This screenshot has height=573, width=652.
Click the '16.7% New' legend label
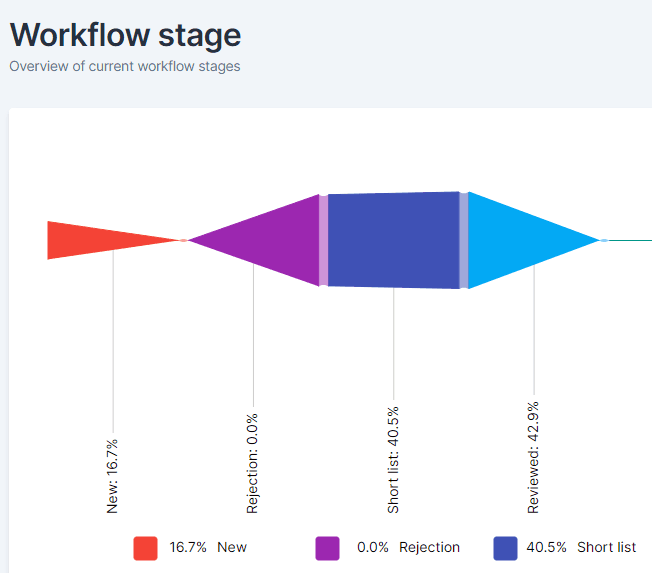tap(208, 547)
